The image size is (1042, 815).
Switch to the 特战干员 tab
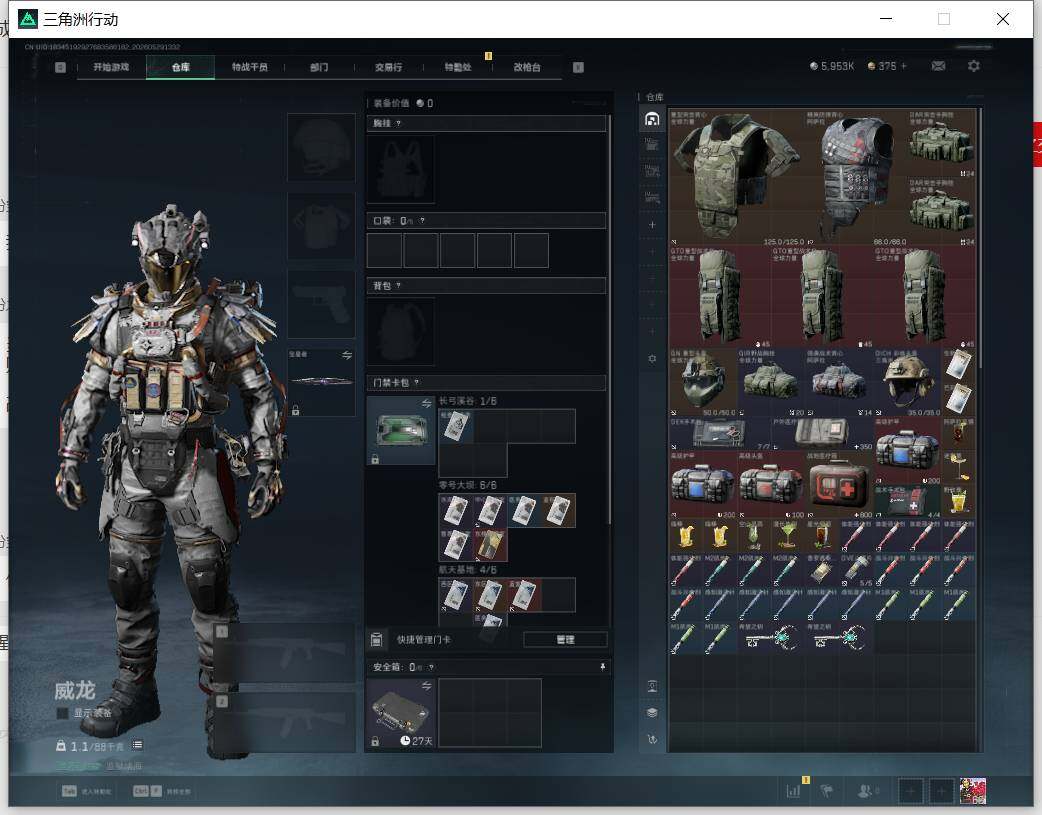(x=249, y=67)
